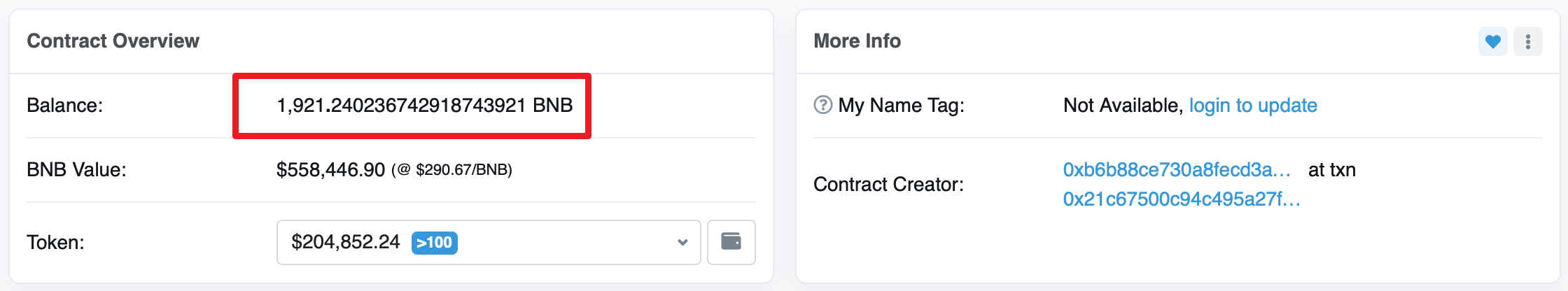Click the Not Available name tag text
Screen dimensions: 1568x291
[x=1123, y=105]
